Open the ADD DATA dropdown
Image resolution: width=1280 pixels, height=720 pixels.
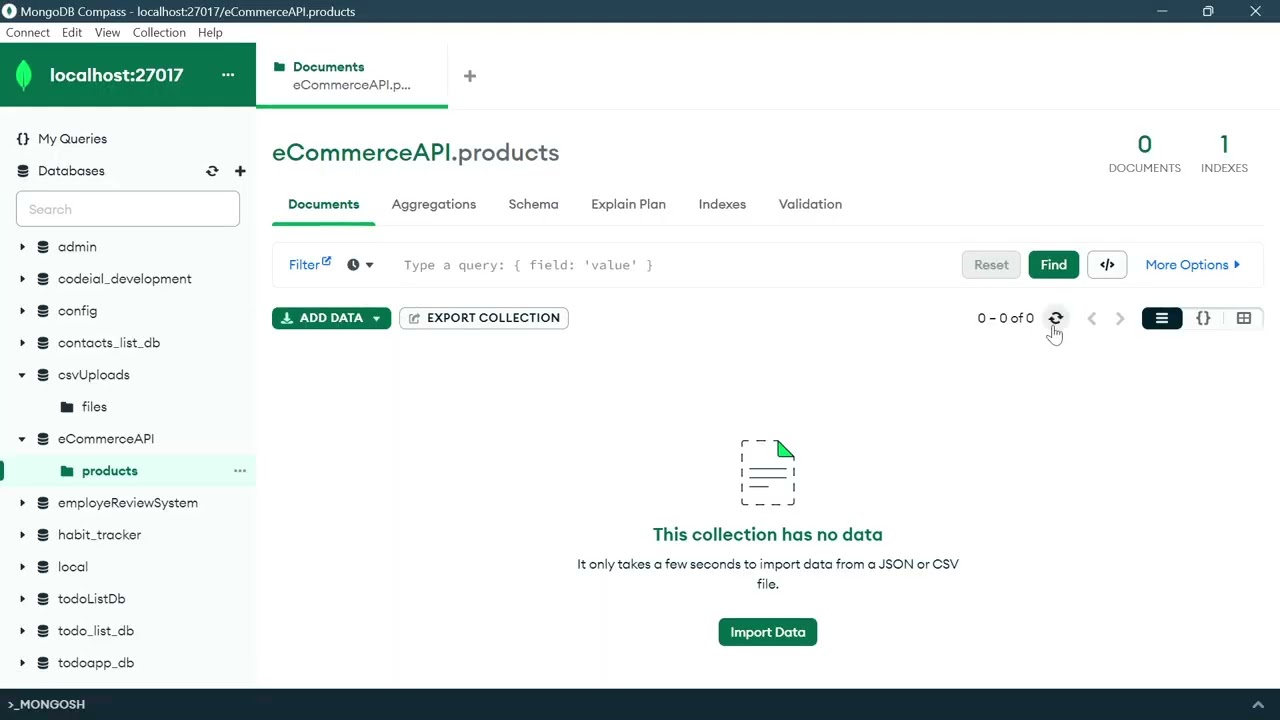(331, 318)
